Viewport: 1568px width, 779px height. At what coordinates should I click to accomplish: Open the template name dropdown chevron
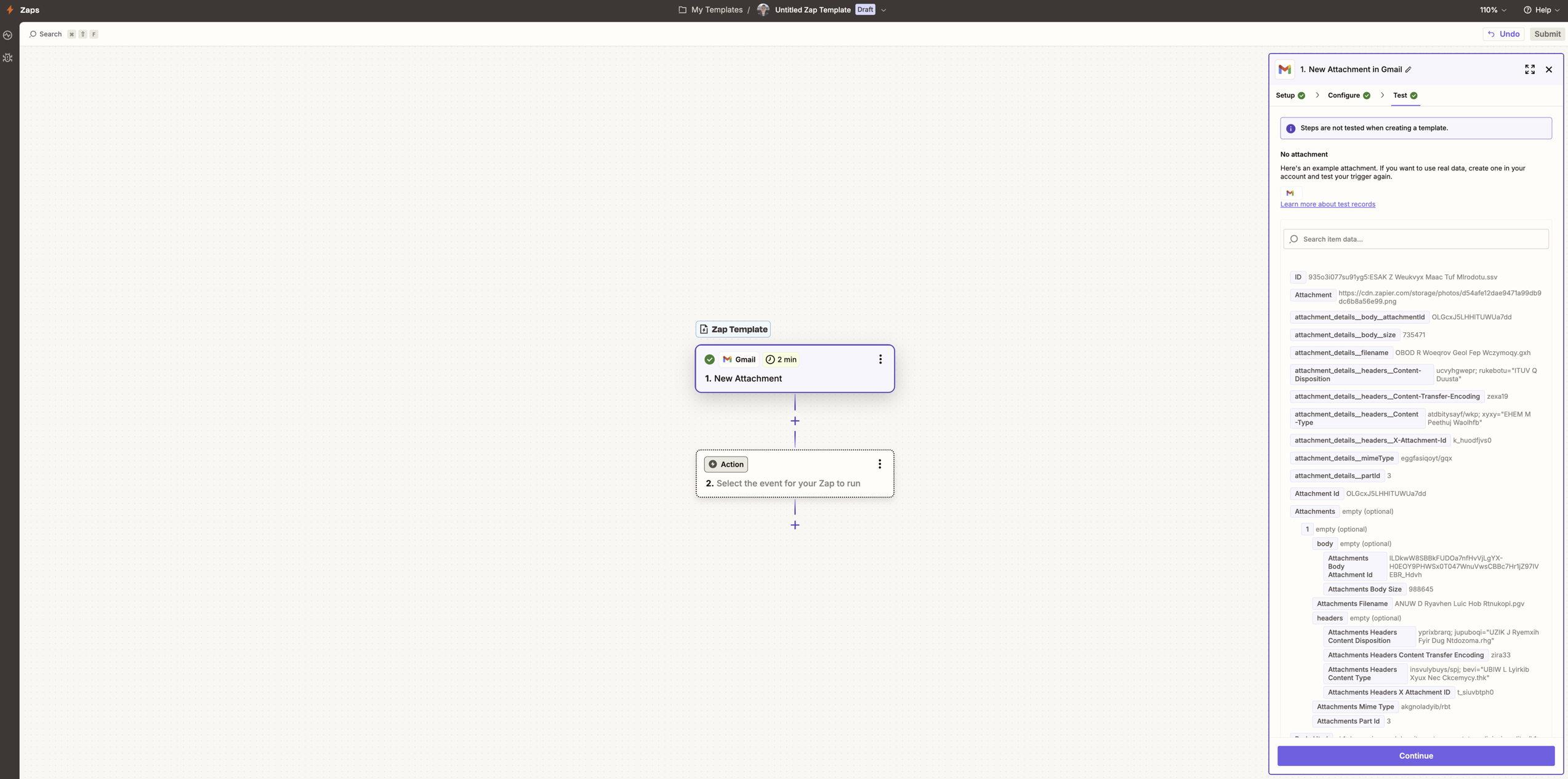pyautogui.click(x=883, y=10)
